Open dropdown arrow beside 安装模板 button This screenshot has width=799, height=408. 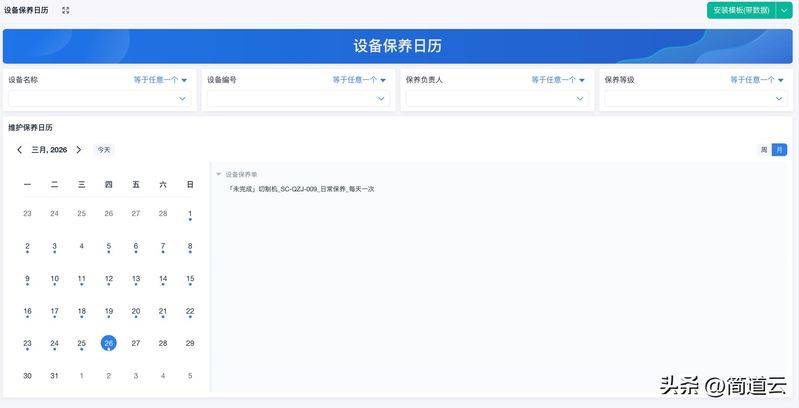[x=783, y=10]
